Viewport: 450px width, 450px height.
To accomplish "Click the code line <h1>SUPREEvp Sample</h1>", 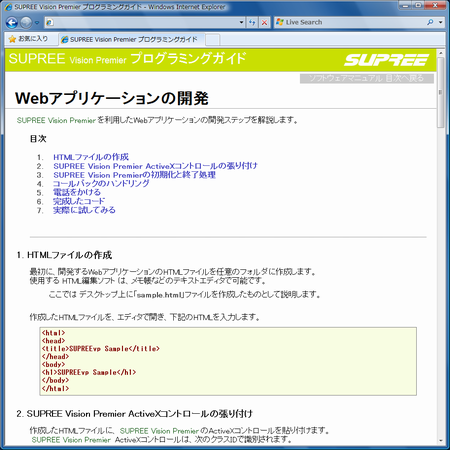I will pos(89,372).
